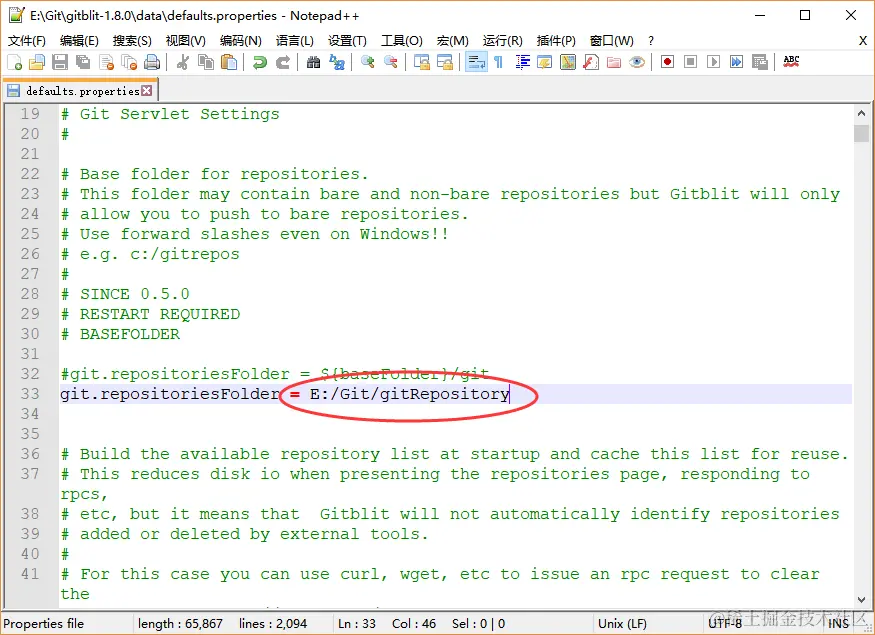
Task: Print the current document
Action: 152,62
